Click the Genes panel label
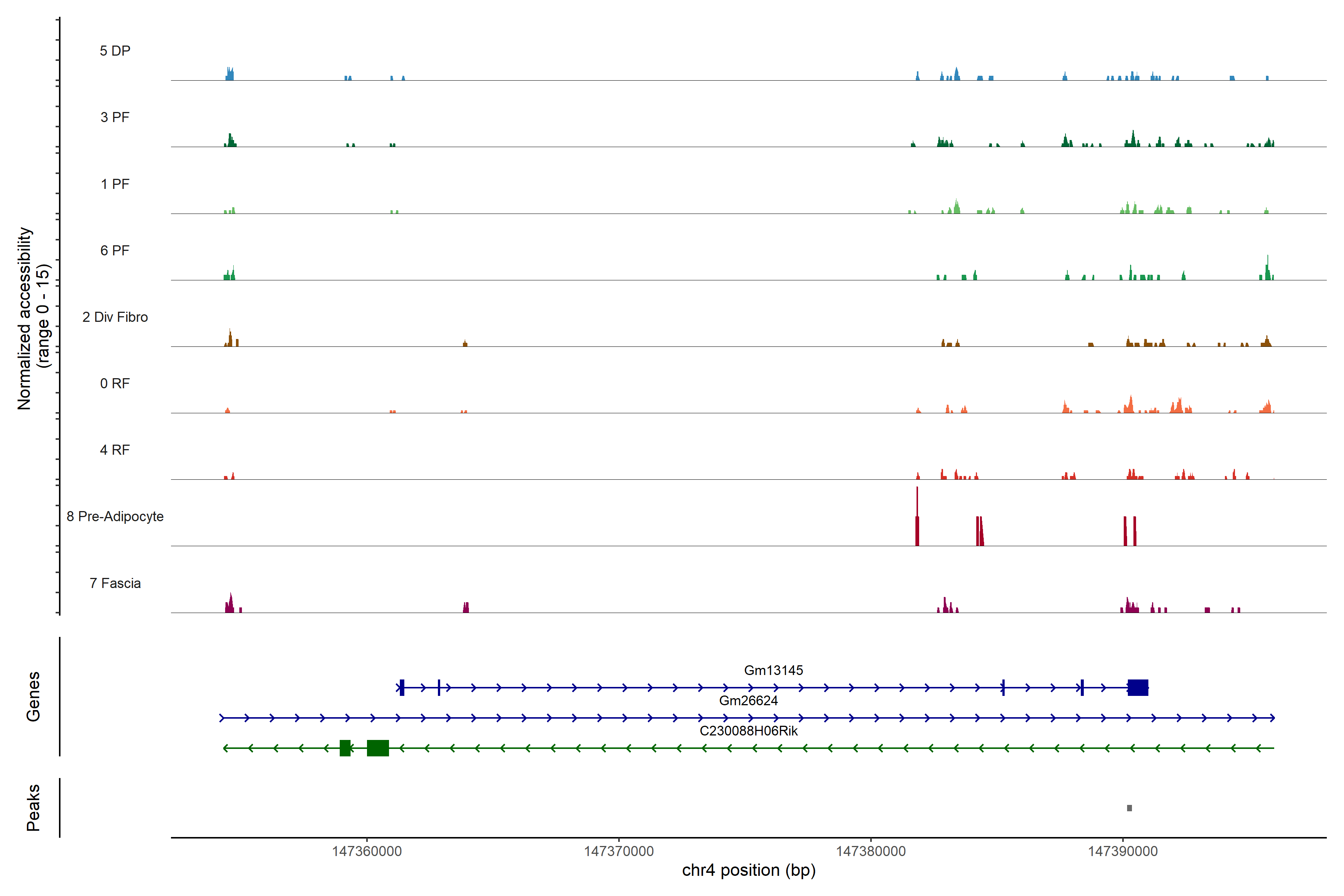Screen dimensions: 1344x896 [33, 697]
